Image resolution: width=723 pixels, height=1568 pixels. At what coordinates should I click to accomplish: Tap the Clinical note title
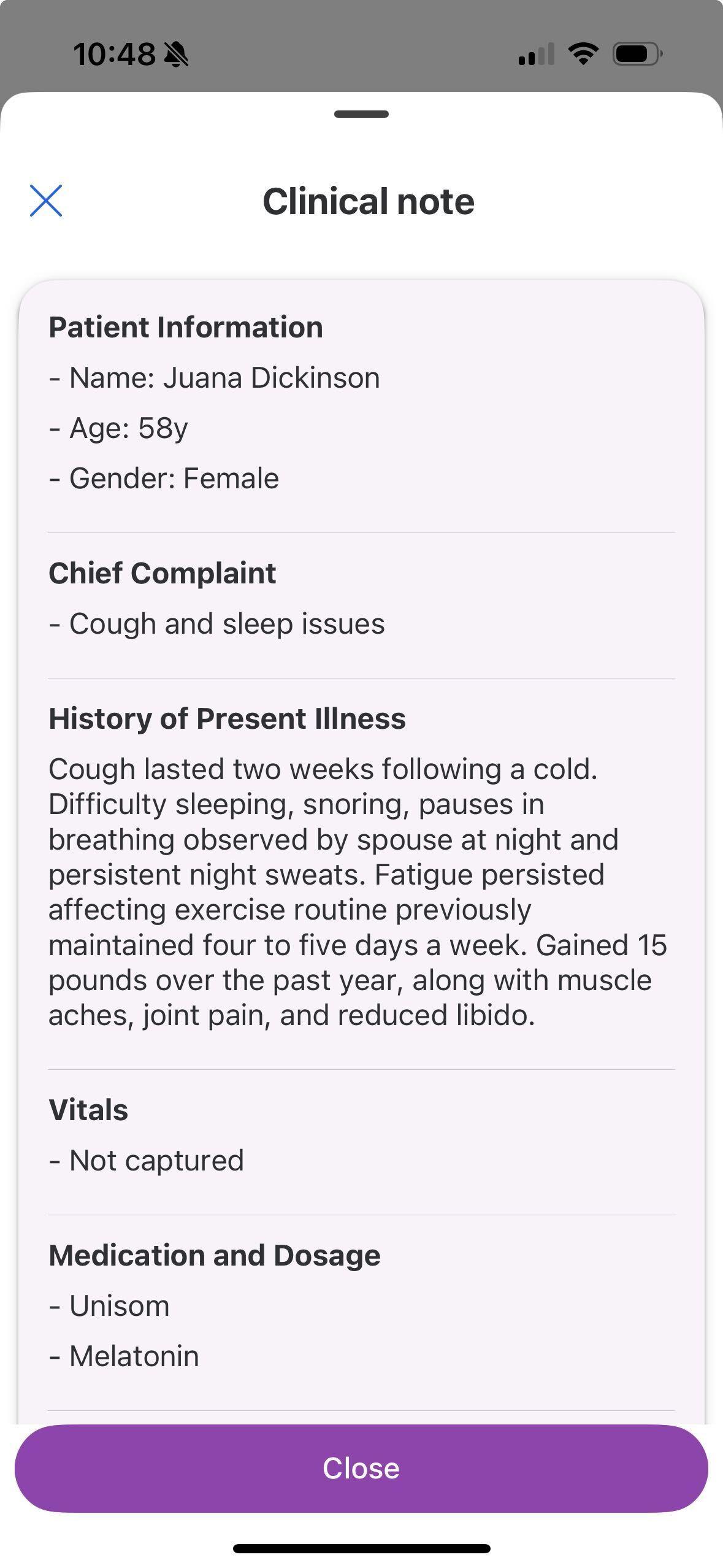tap(368, 201)
